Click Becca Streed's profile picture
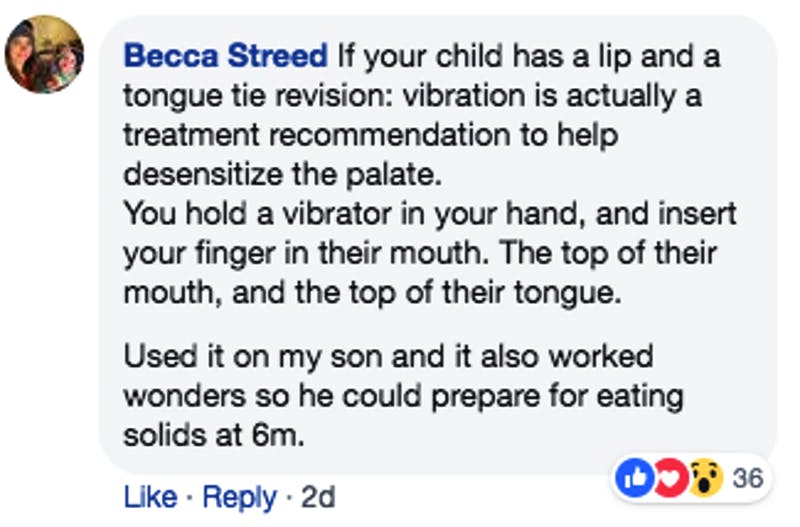800x527 pixels. 44,55
